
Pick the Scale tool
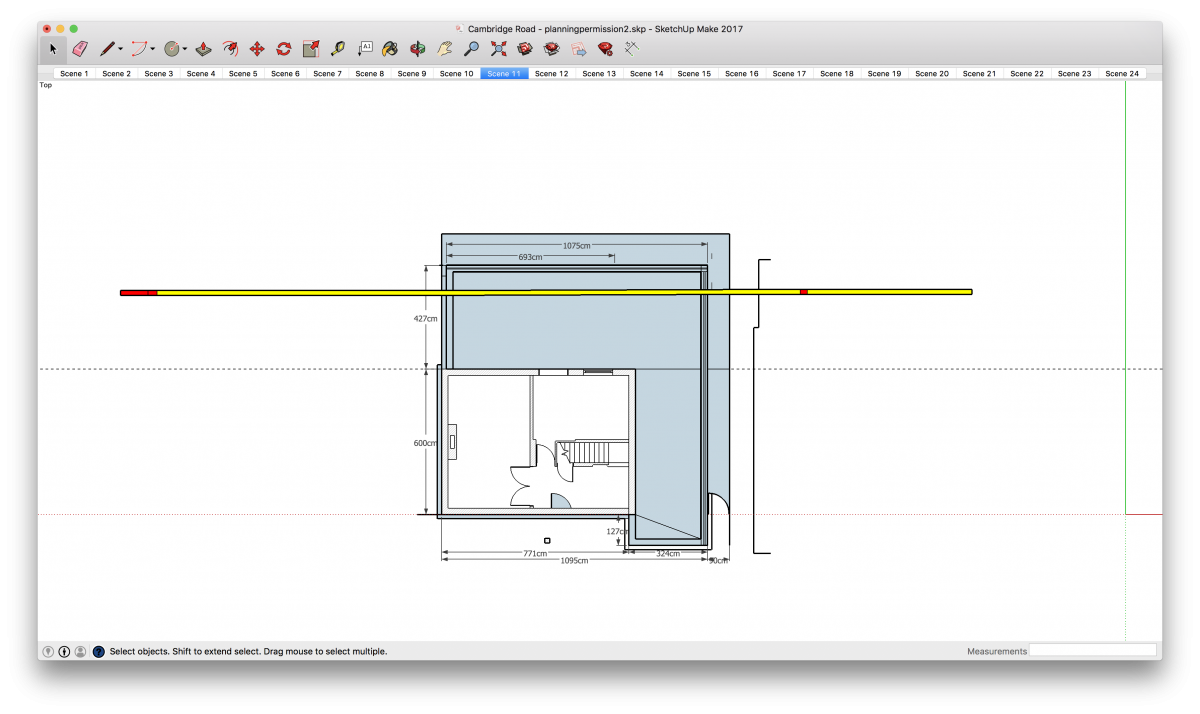[x=311, y=47]
